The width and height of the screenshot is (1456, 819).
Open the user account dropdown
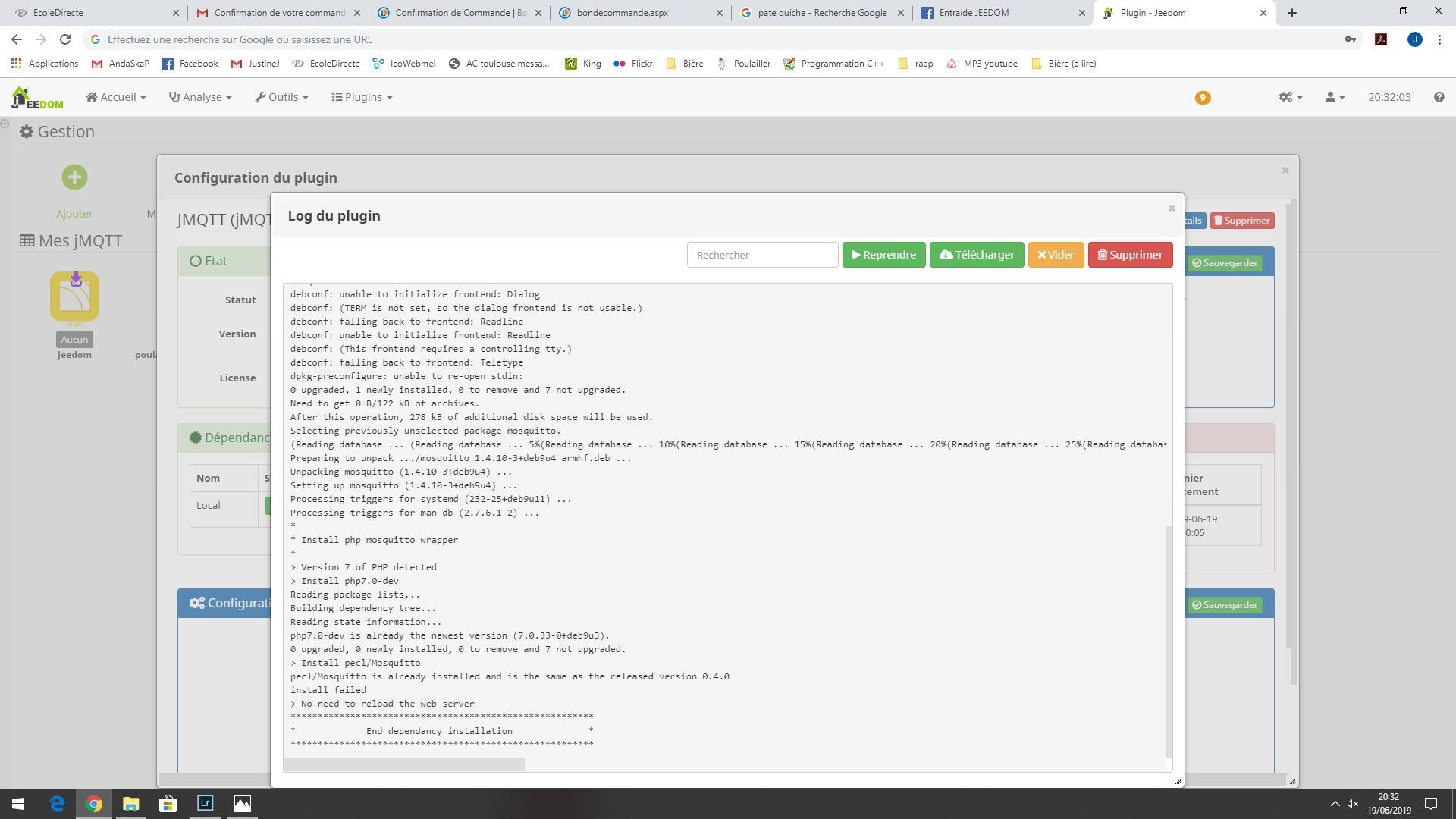coord(1335,97)
